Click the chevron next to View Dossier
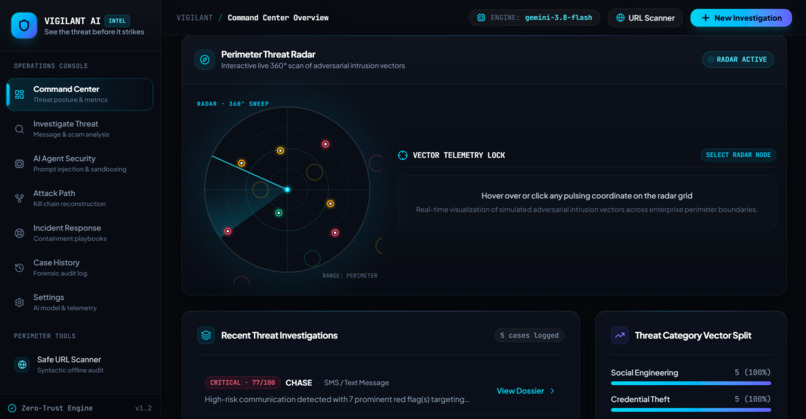The image size is (806, 419). (x=552, y=391)
